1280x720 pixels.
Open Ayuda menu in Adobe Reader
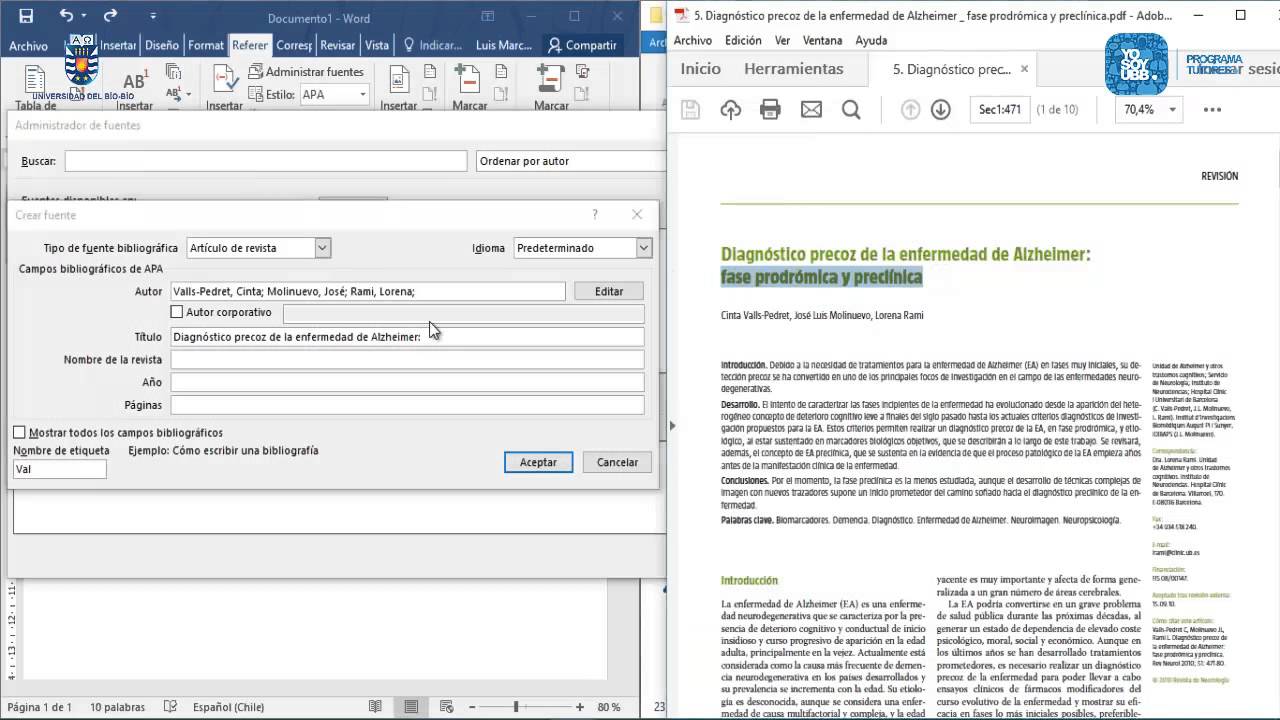click(x=871, y=41)
